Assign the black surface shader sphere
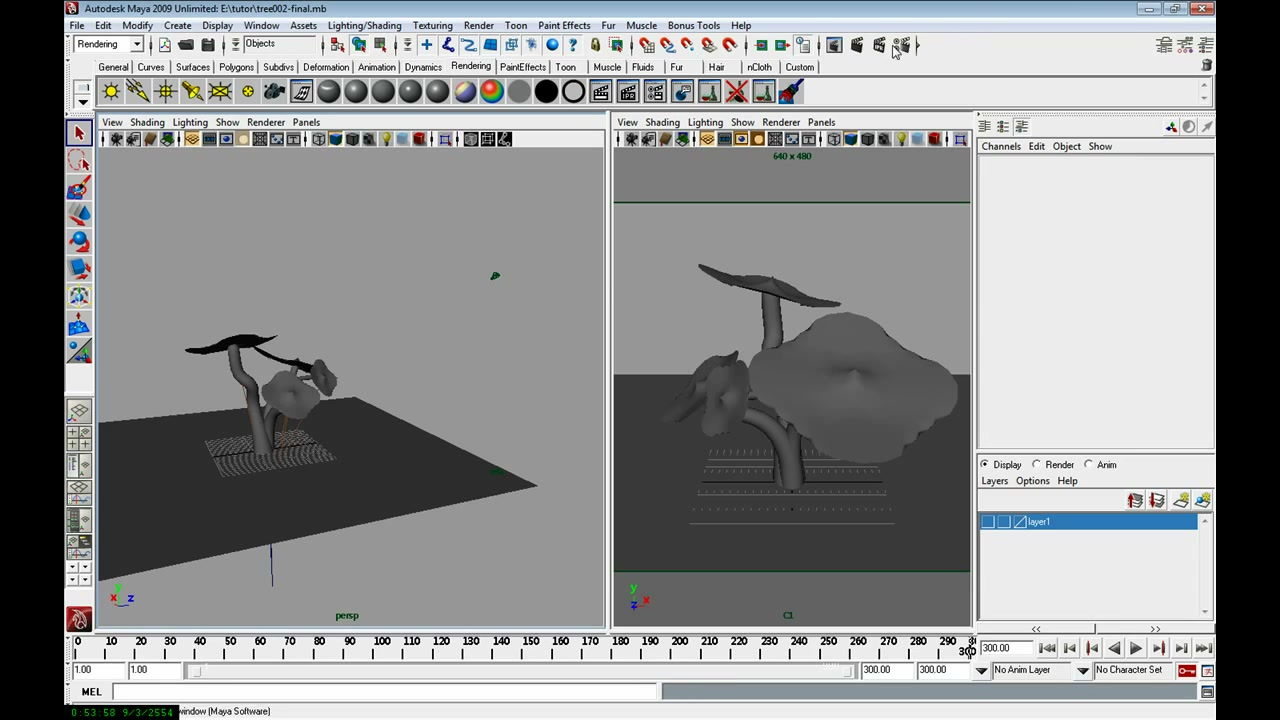Viewport: 1280px width, 720px height. tap(546, 92)
